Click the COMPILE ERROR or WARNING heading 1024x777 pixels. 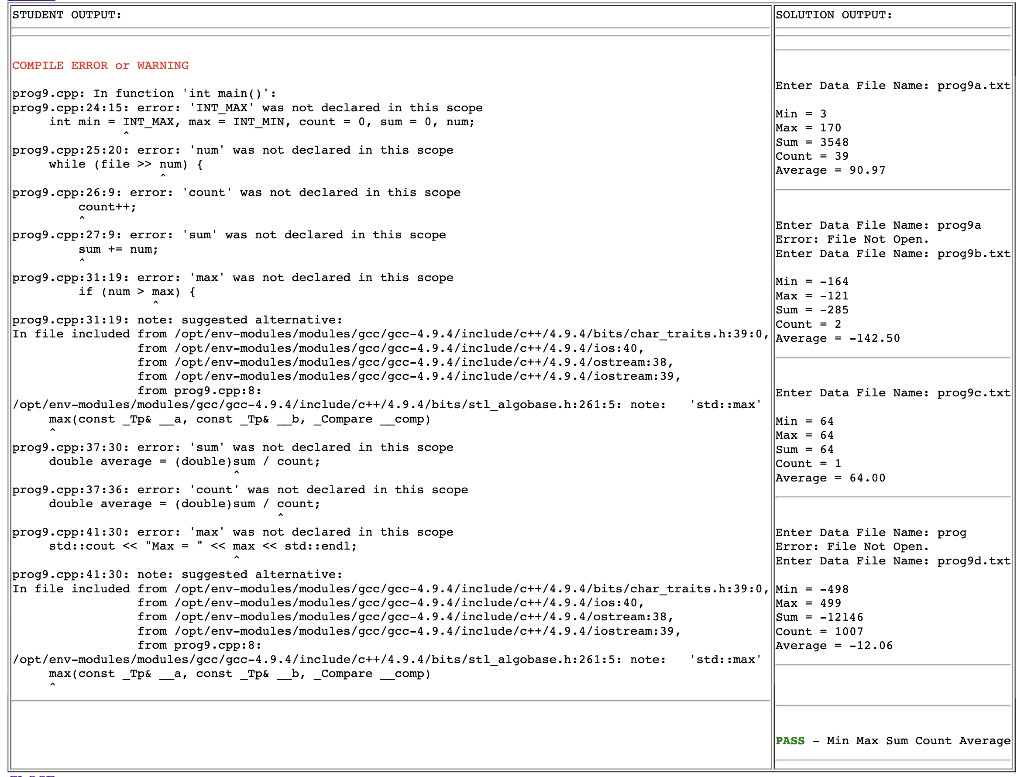pyautogui.click(x=98, y=65)
